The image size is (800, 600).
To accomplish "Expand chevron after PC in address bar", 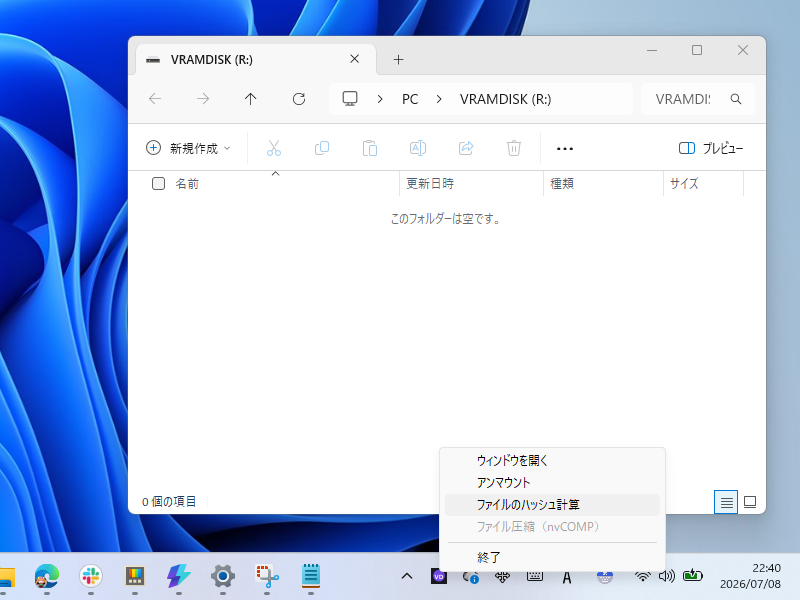I will [439, 99].
